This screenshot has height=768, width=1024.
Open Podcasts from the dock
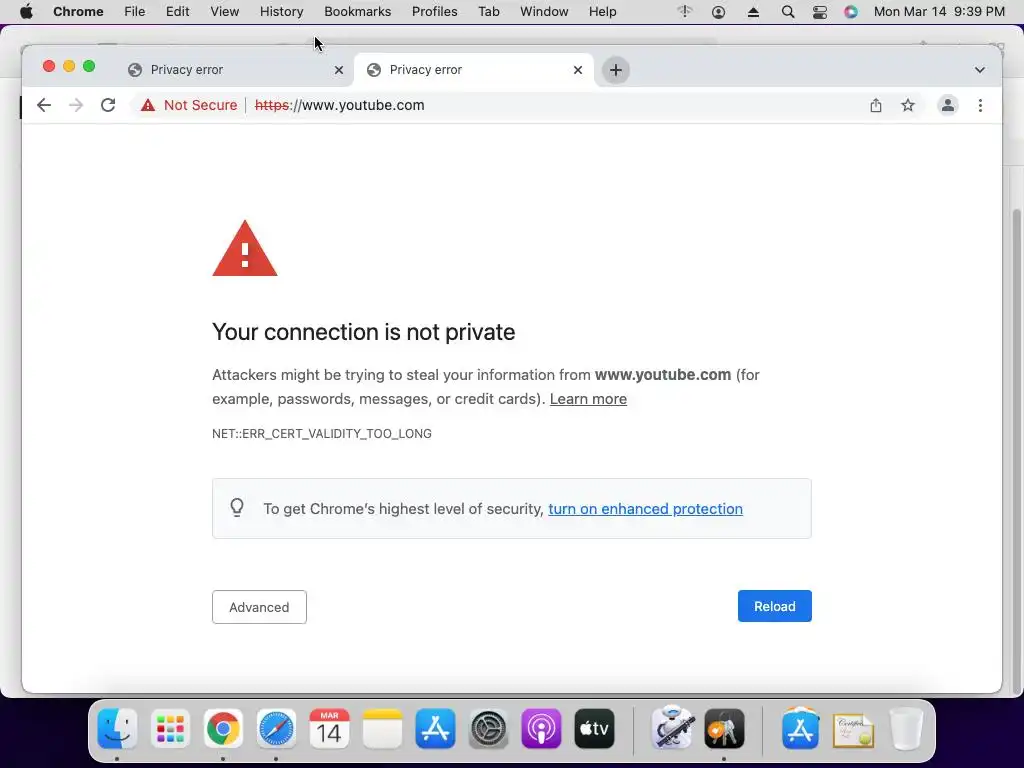pyautogui.click(x=541, y=729)
